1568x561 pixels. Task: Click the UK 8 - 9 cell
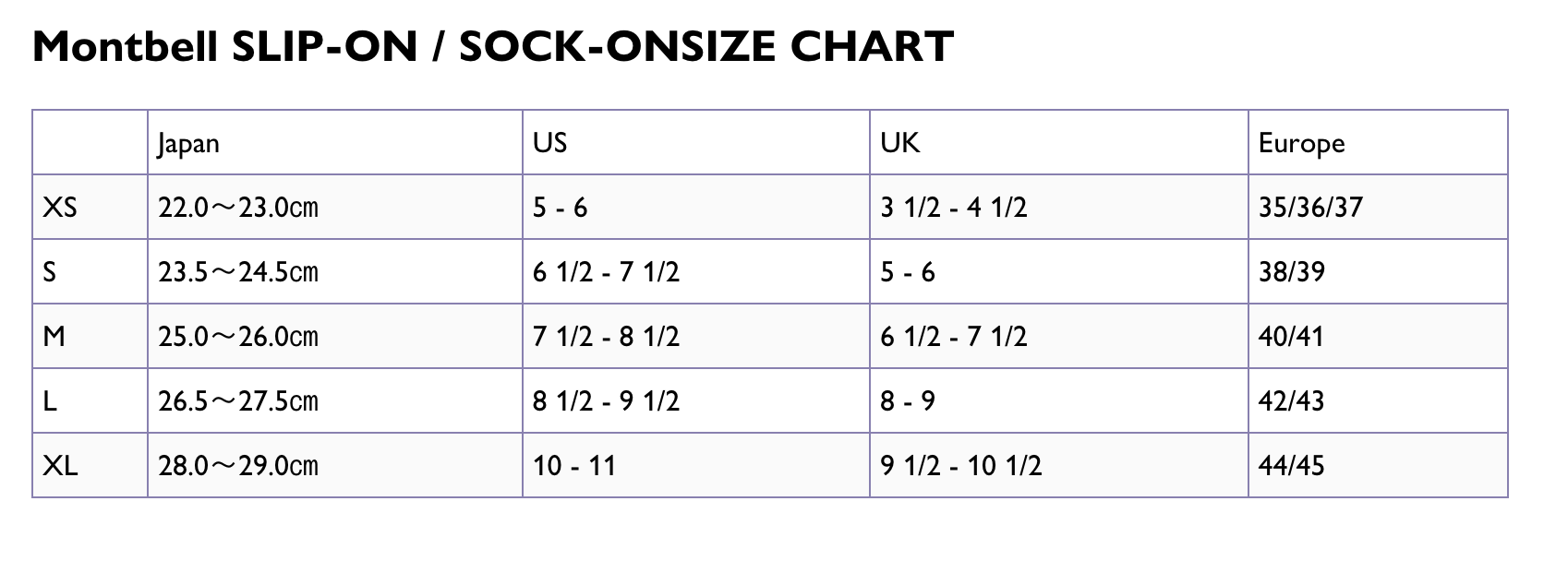click(x=907, y=400)
